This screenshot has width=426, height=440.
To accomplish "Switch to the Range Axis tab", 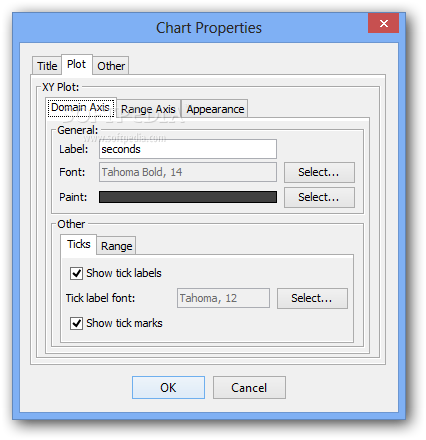I will click(148, 109).
